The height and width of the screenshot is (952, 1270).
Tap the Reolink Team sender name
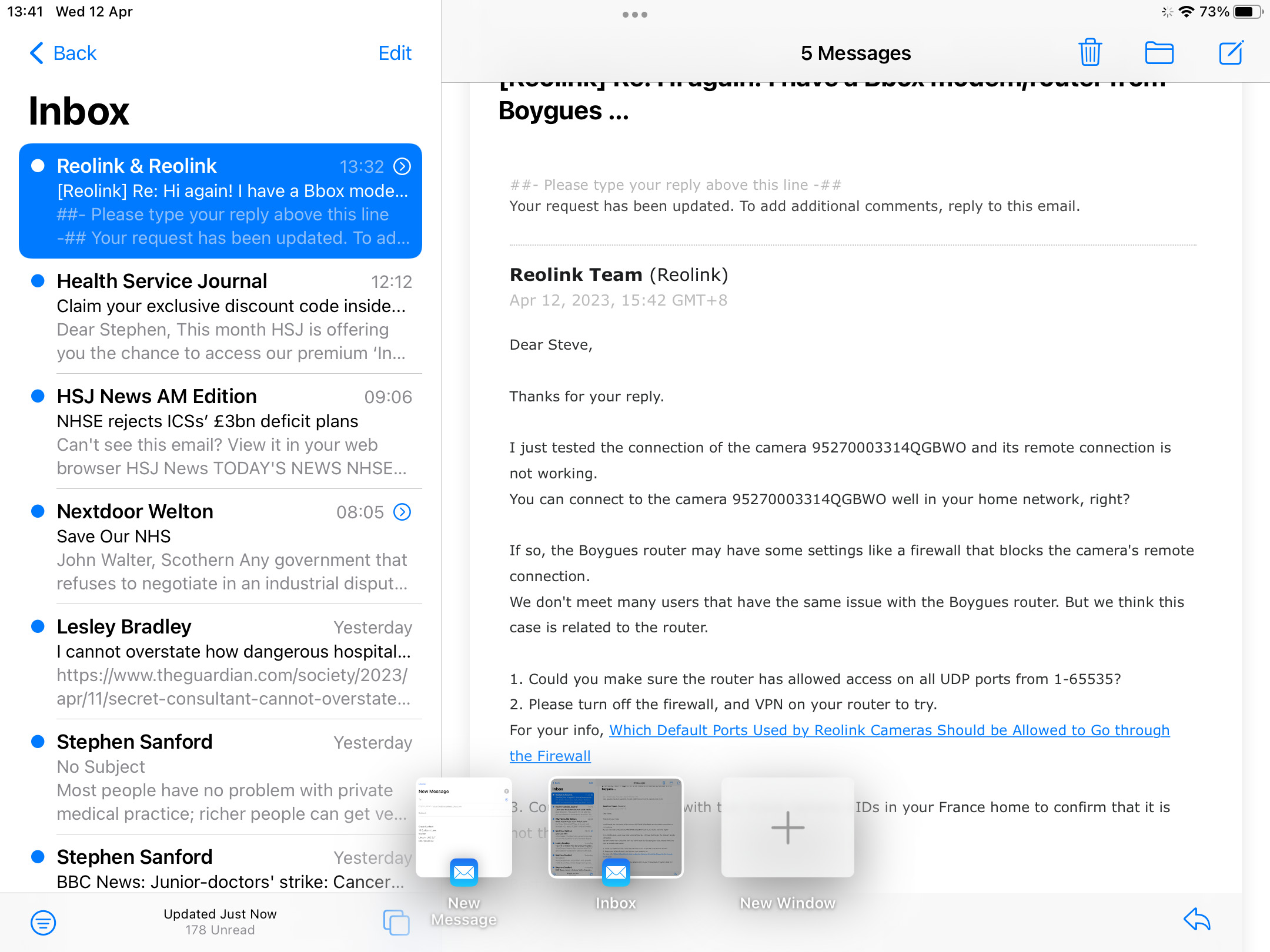pos(576,274)
